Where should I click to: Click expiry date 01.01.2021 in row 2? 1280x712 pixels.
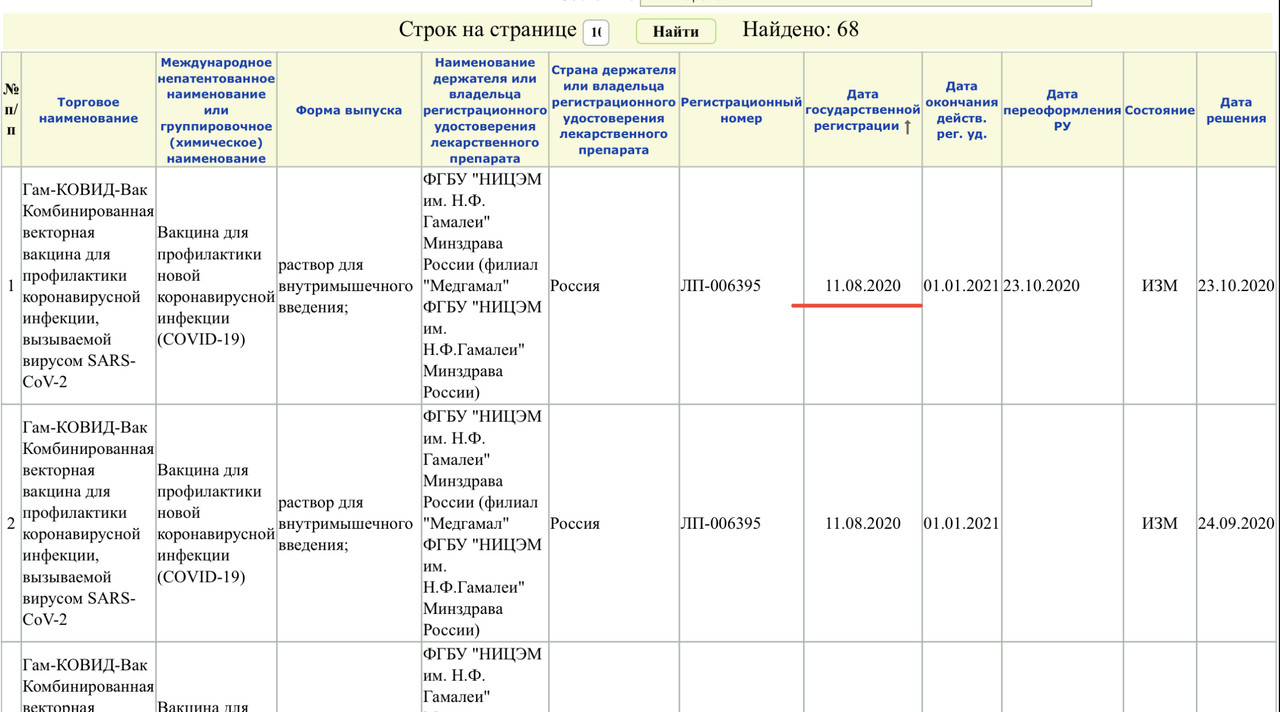[x=961, y=523]
